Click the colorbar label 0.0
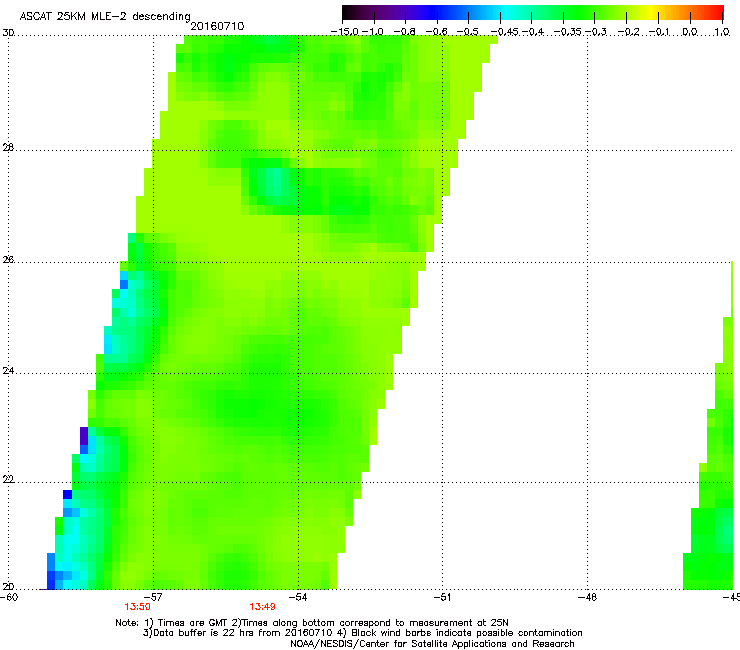This screenshot has height=650, width=740. (690, 32)
